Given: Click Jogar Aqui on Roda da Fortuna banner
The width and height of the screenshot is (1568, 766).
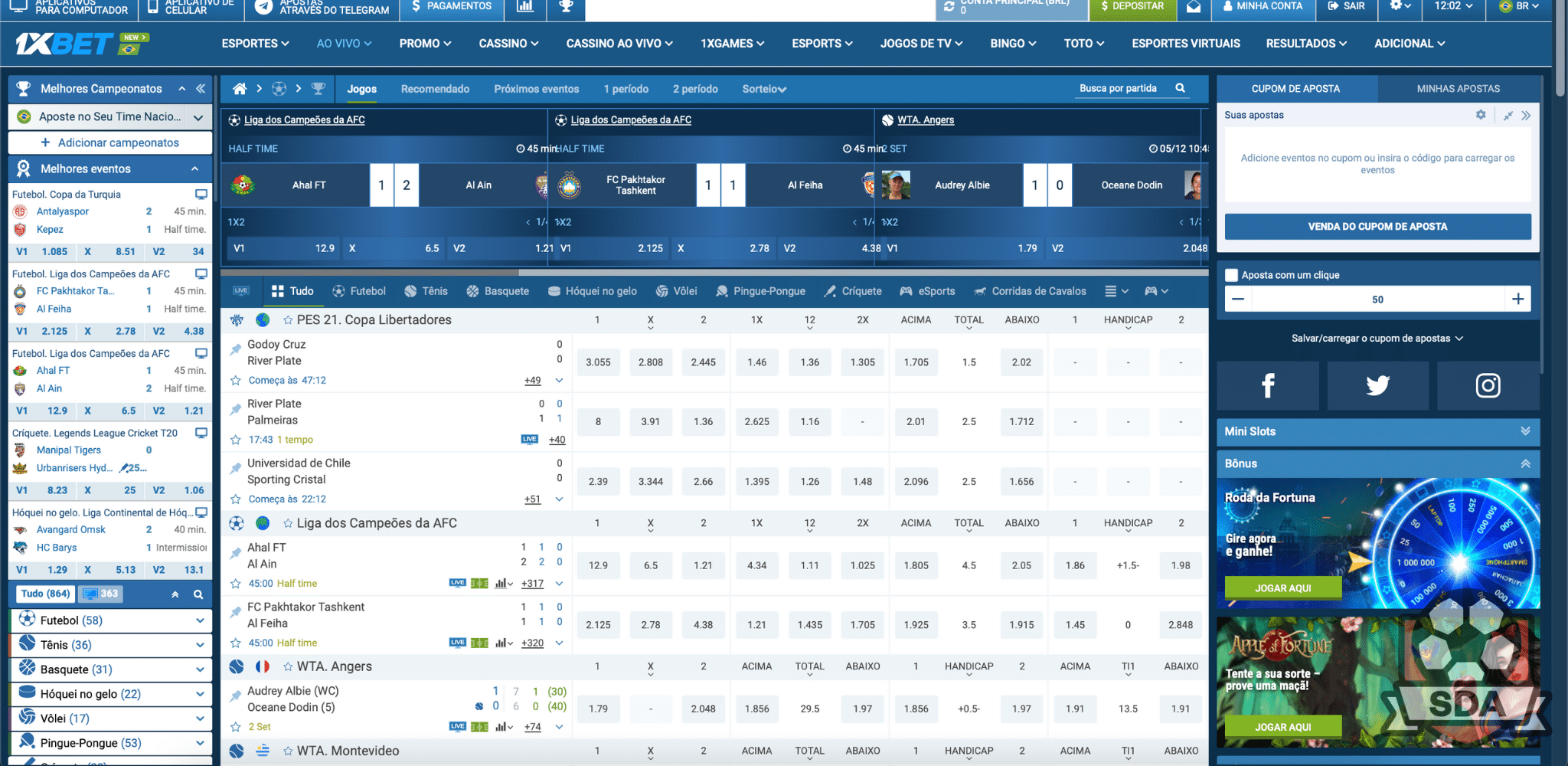Looking at the screenshot, I should tap(1282, 588).
